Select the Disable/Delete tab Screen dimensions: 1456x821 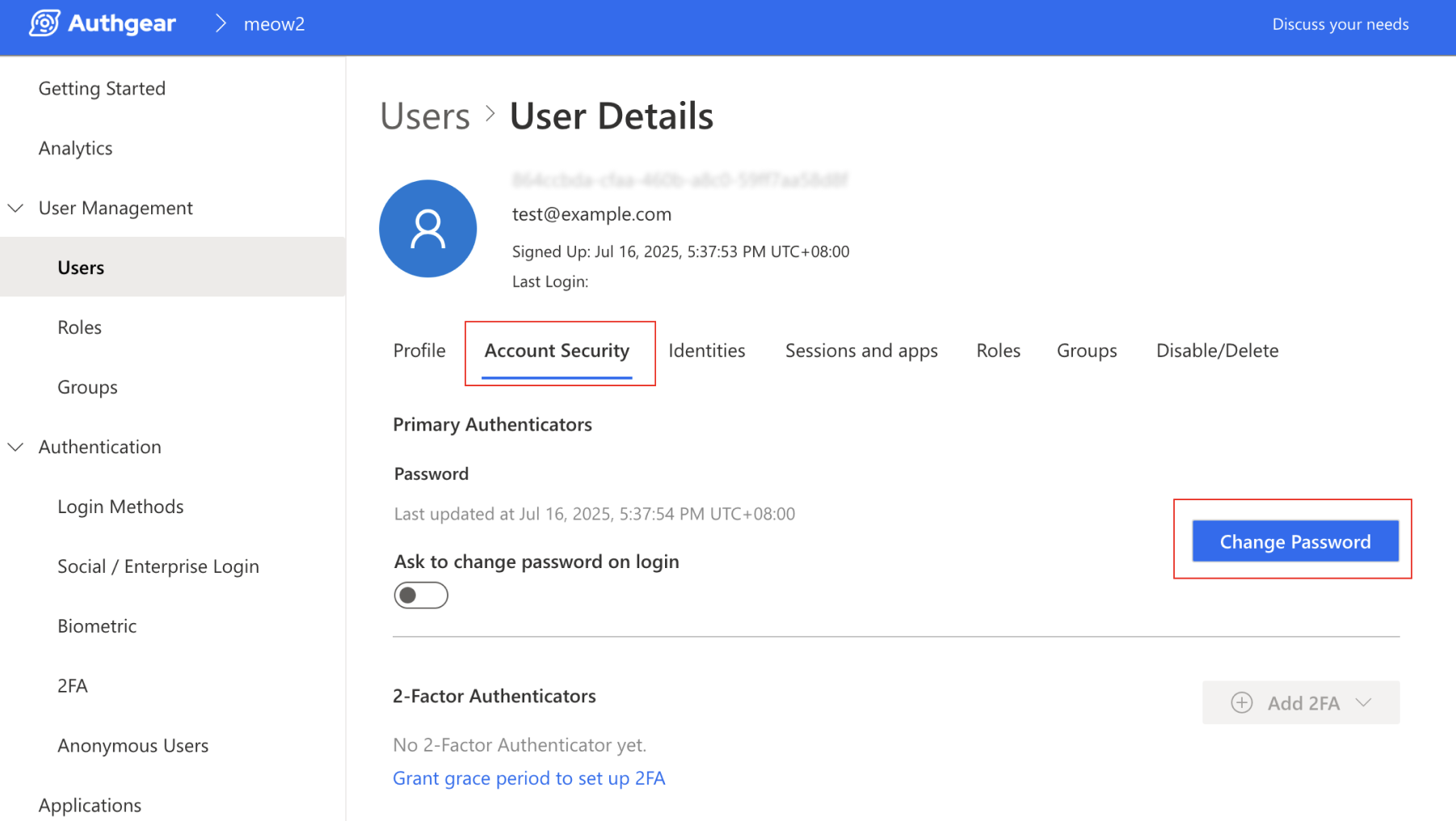coord(1216,351)
